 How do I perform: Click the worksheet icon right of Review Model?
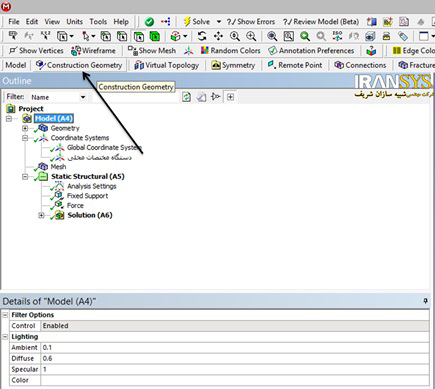coord(371,22)
